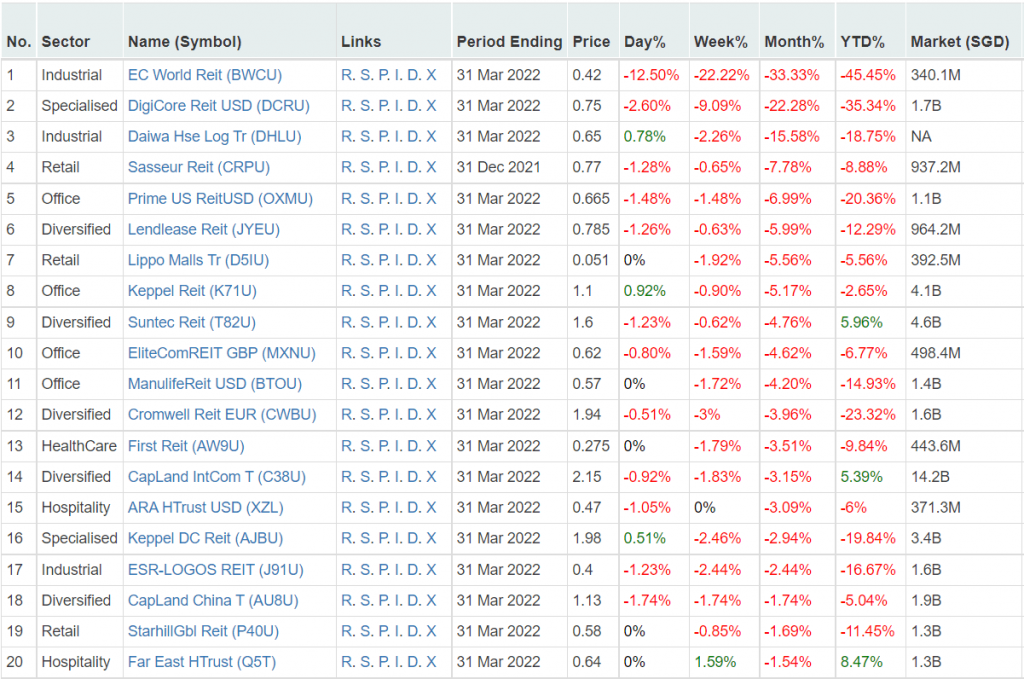The width and height of the screenshot is (1024, 679).
Task: Select the 31 Dec 2021 period for Sasseur Reit
Action: pos(498,167)
